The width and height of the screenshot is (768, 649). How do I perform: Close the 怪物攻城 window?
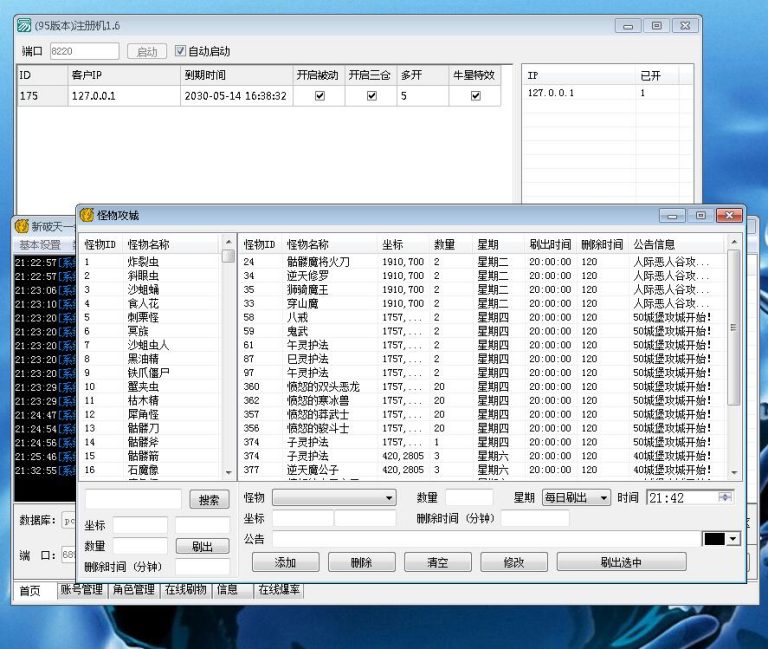[x=729, y=215]
